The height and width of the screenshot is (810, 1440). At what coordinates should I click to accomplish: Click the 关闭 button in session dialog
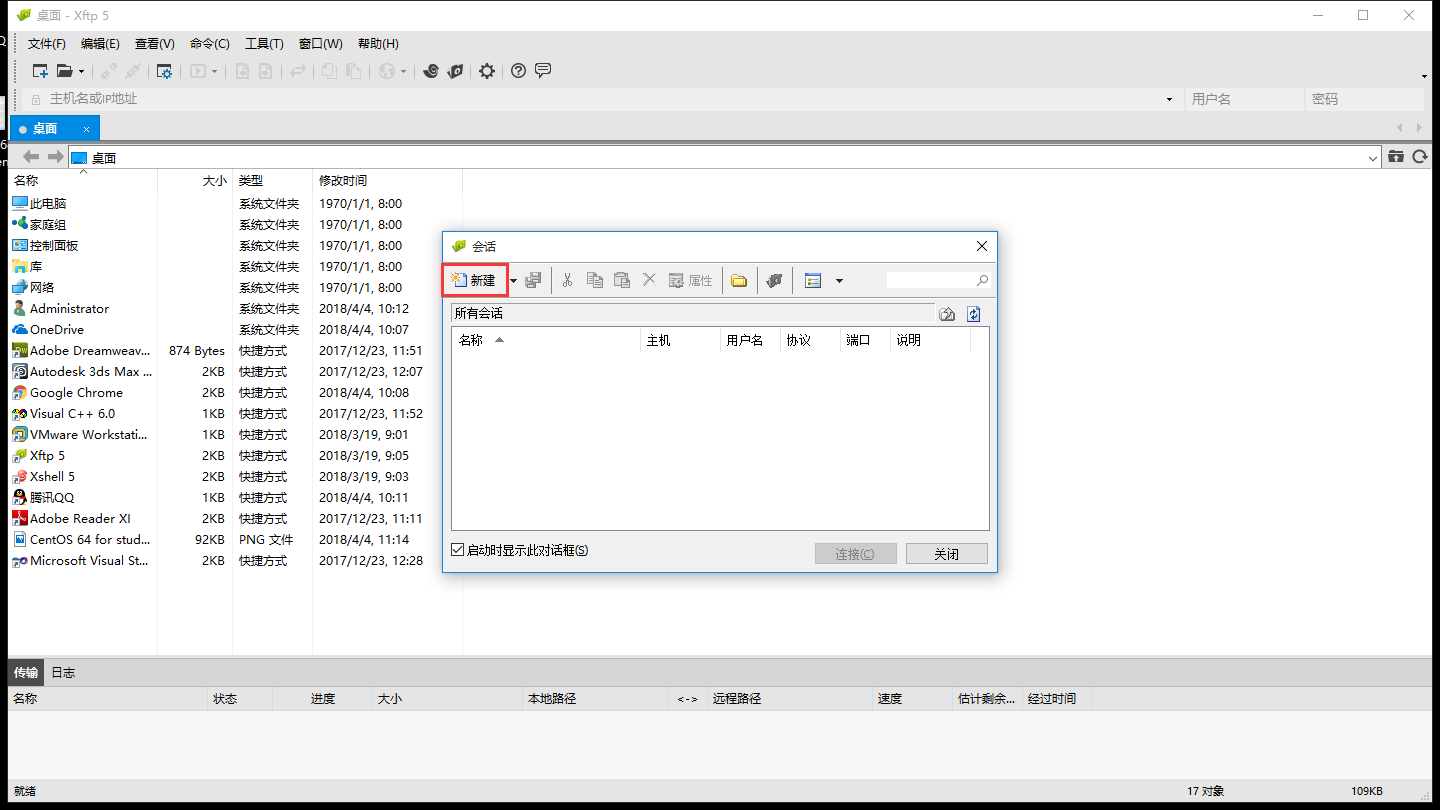pyautogui.click(x=946, y=554)
